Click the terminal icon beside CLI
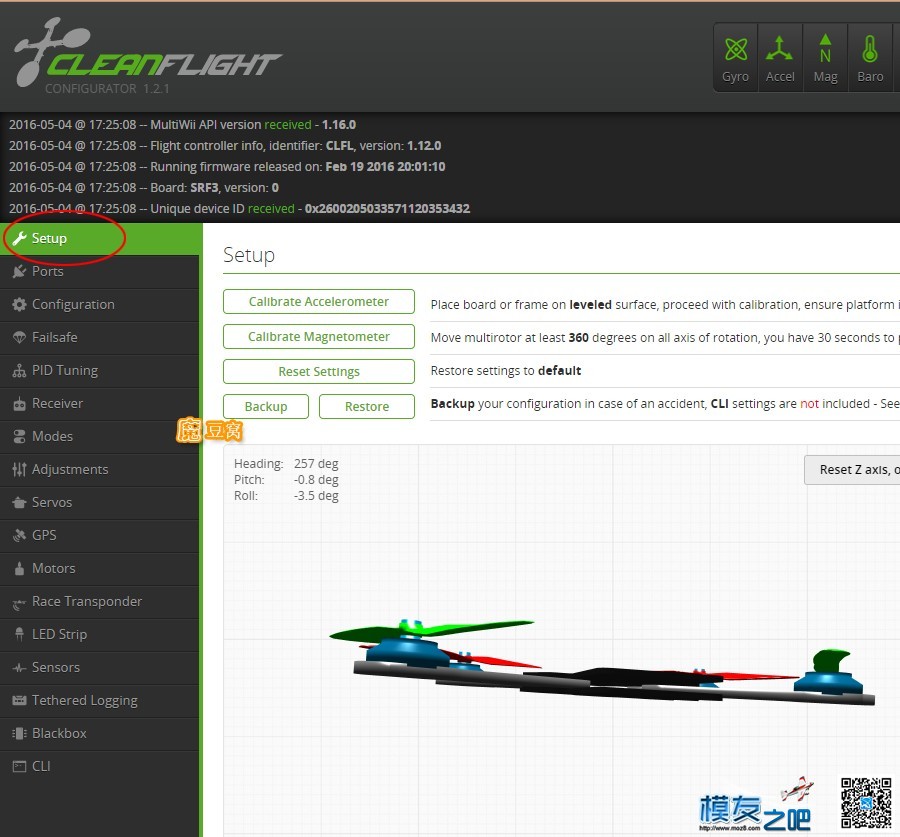 click(x=20, y=766)
